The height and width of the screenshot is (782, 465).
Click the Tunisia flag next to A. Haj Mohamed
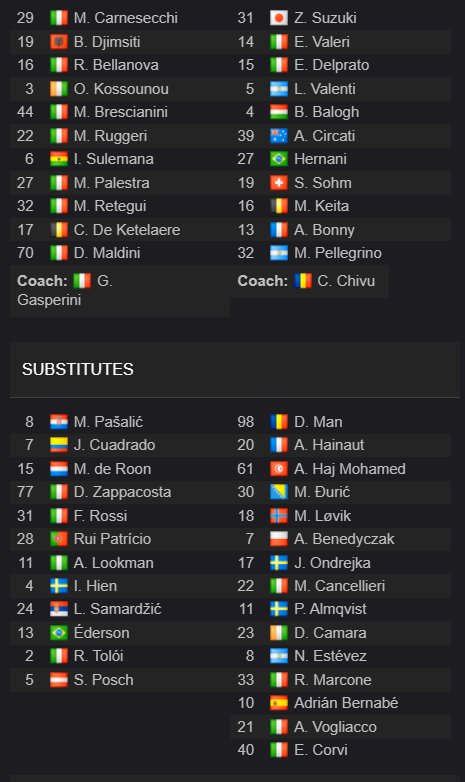278,468
